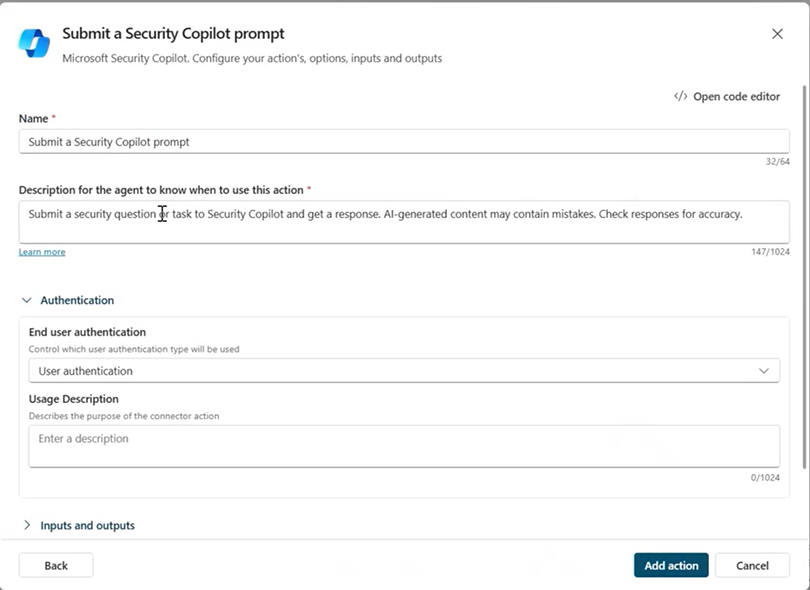
Task: Click the Add action button
Action: coord(671,565)
